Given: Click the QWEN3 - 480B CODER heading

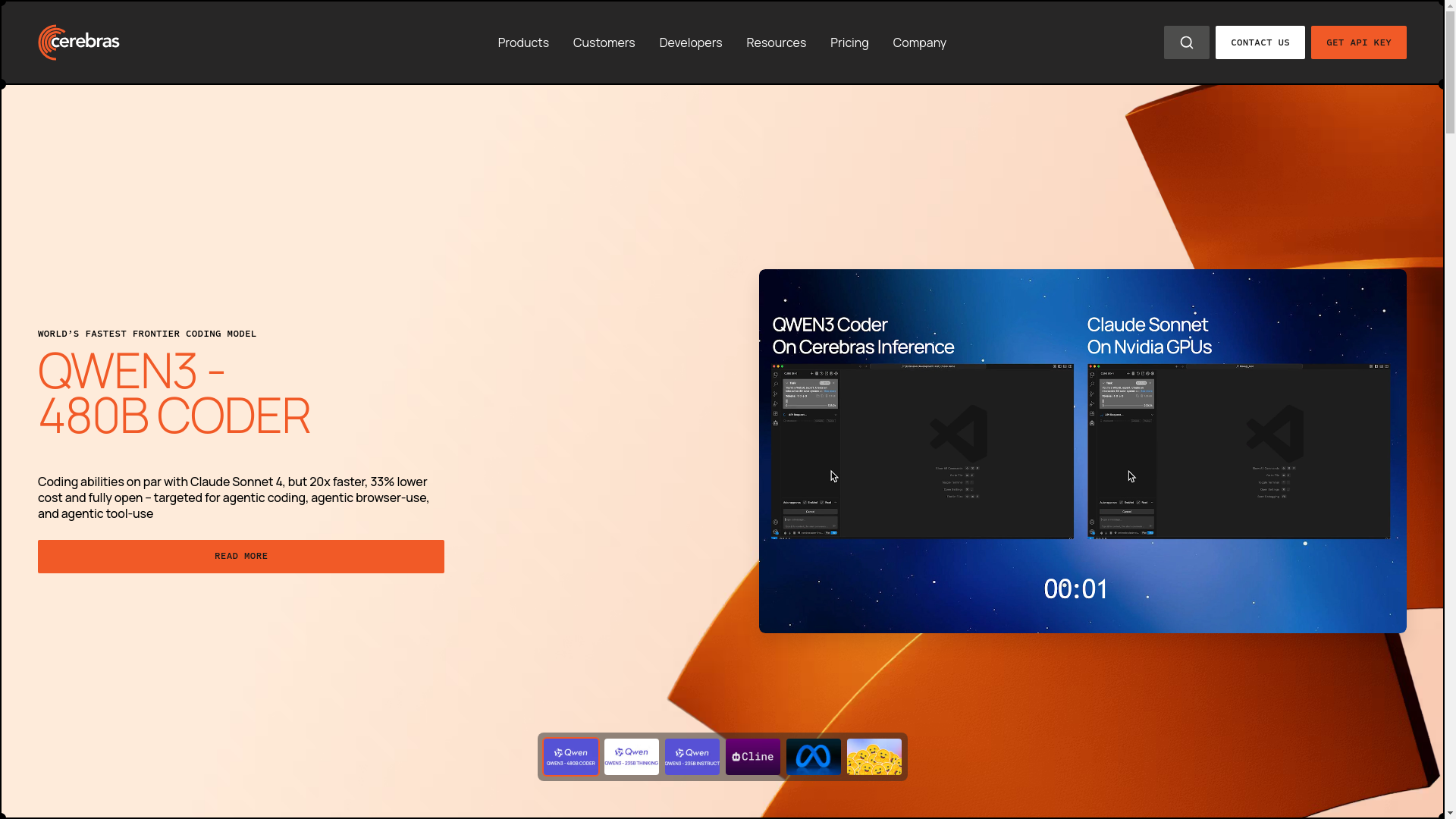Looking at the screenshot, I should (174, 393).
